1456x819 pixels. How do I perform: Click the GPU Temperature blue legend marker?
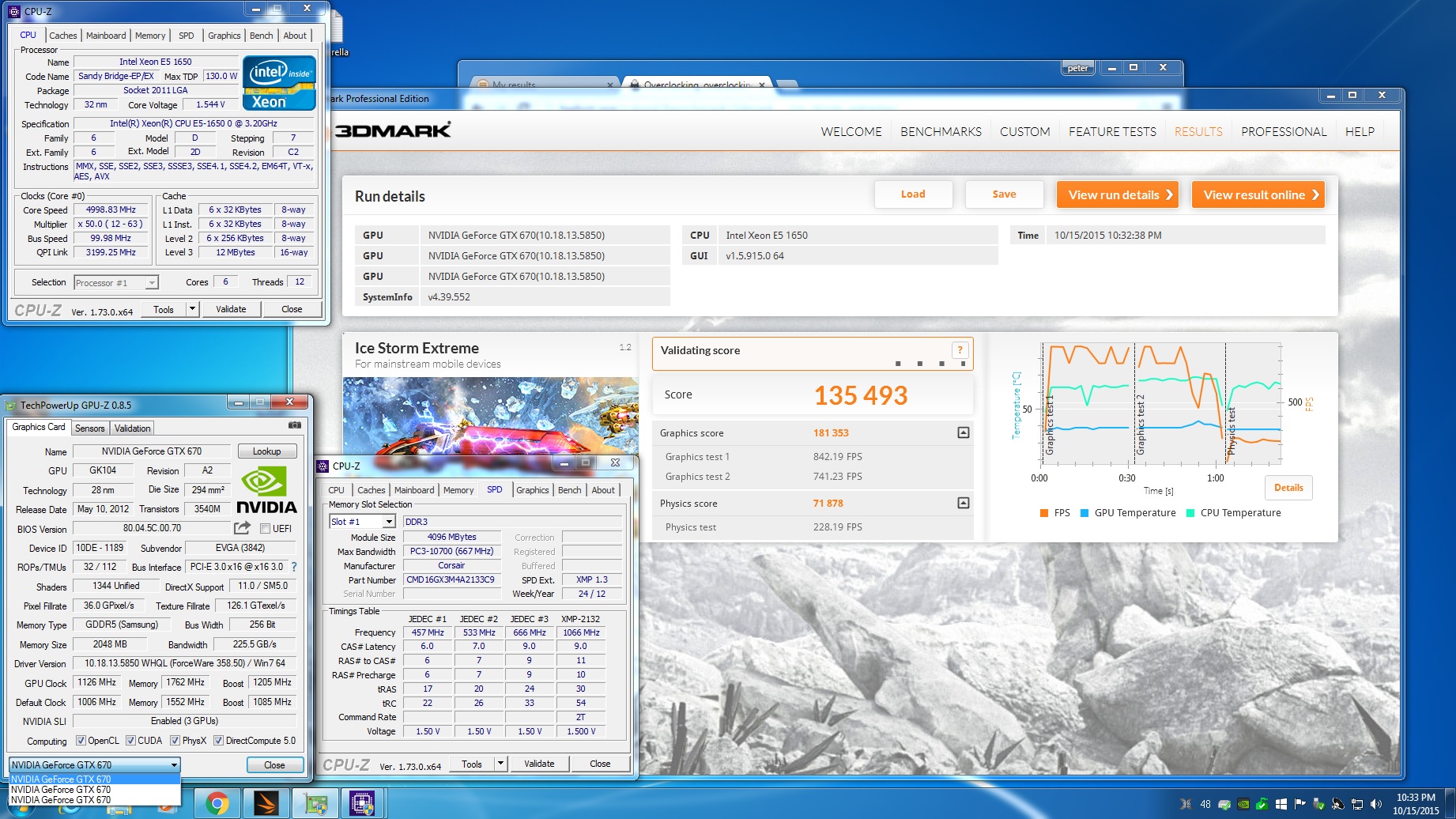coord(1084,513)
